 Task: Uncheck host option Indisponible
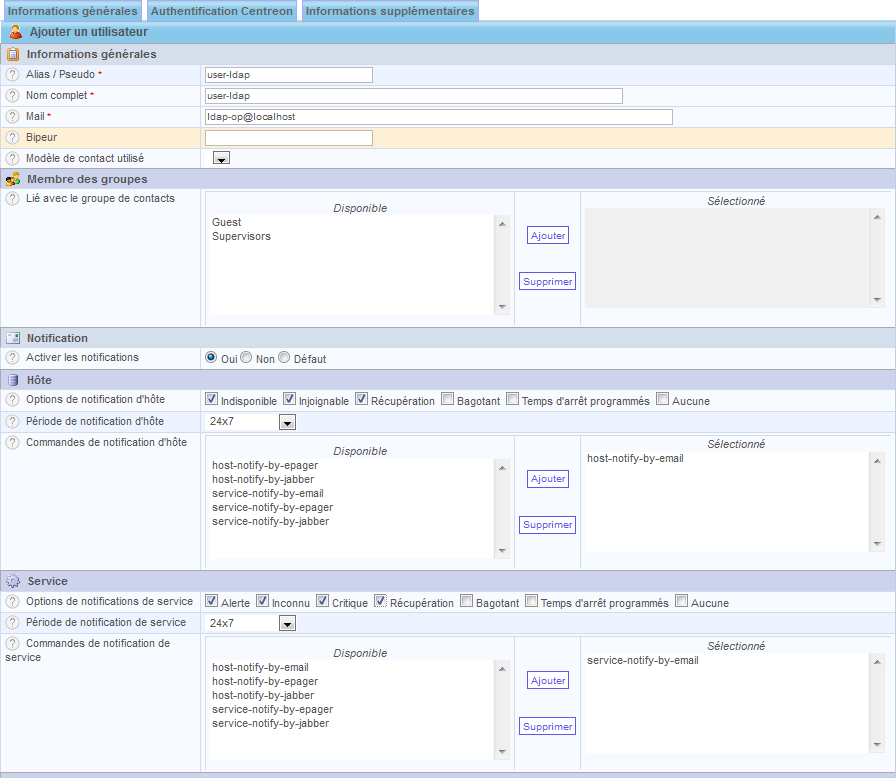point(211,399)
